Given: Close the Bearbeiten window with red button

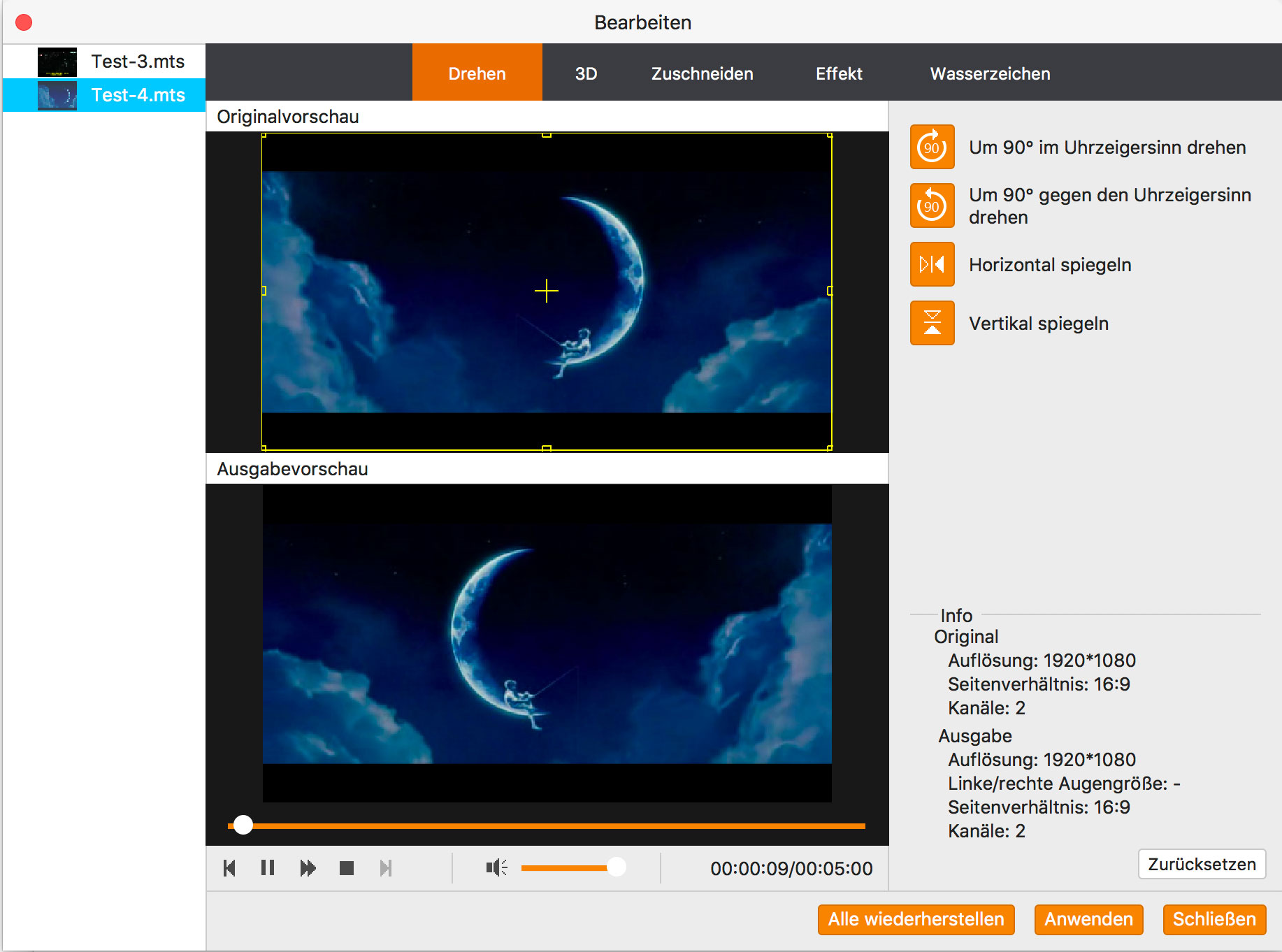Looking at the screenshot, I should 24,22.
